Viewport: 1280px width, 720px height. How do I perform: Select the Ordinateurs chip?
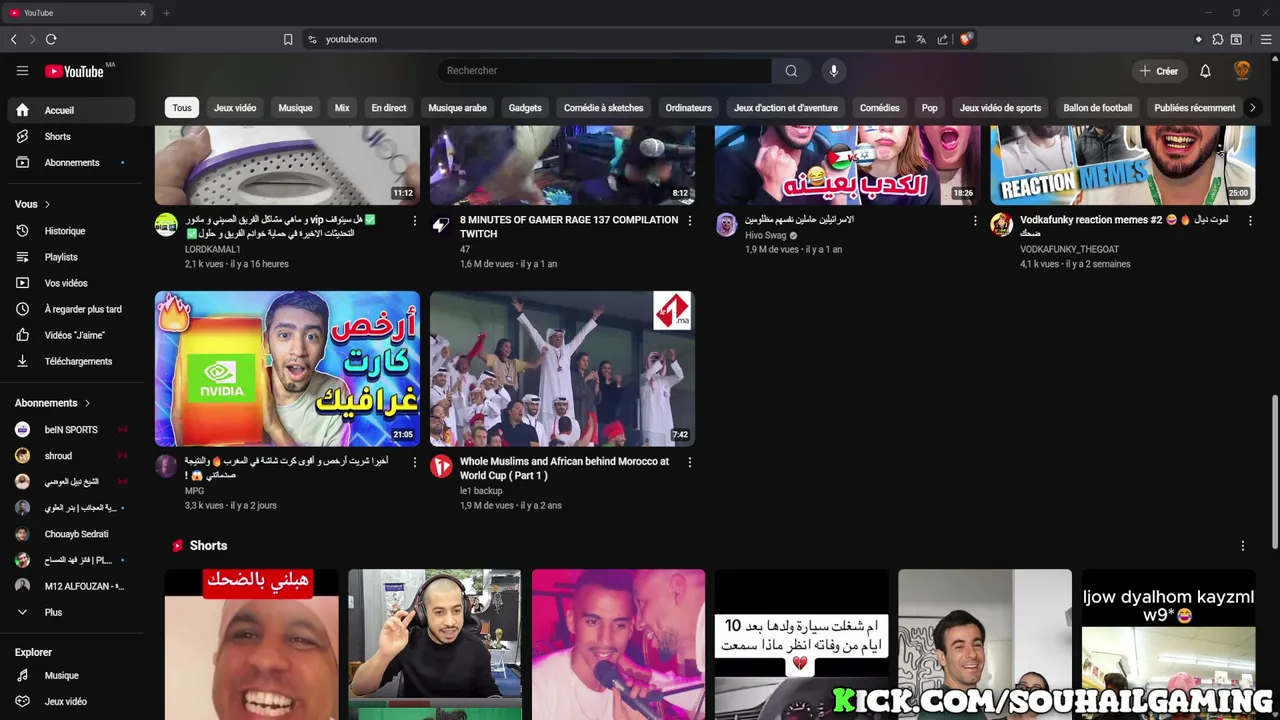tap(688, 108)
